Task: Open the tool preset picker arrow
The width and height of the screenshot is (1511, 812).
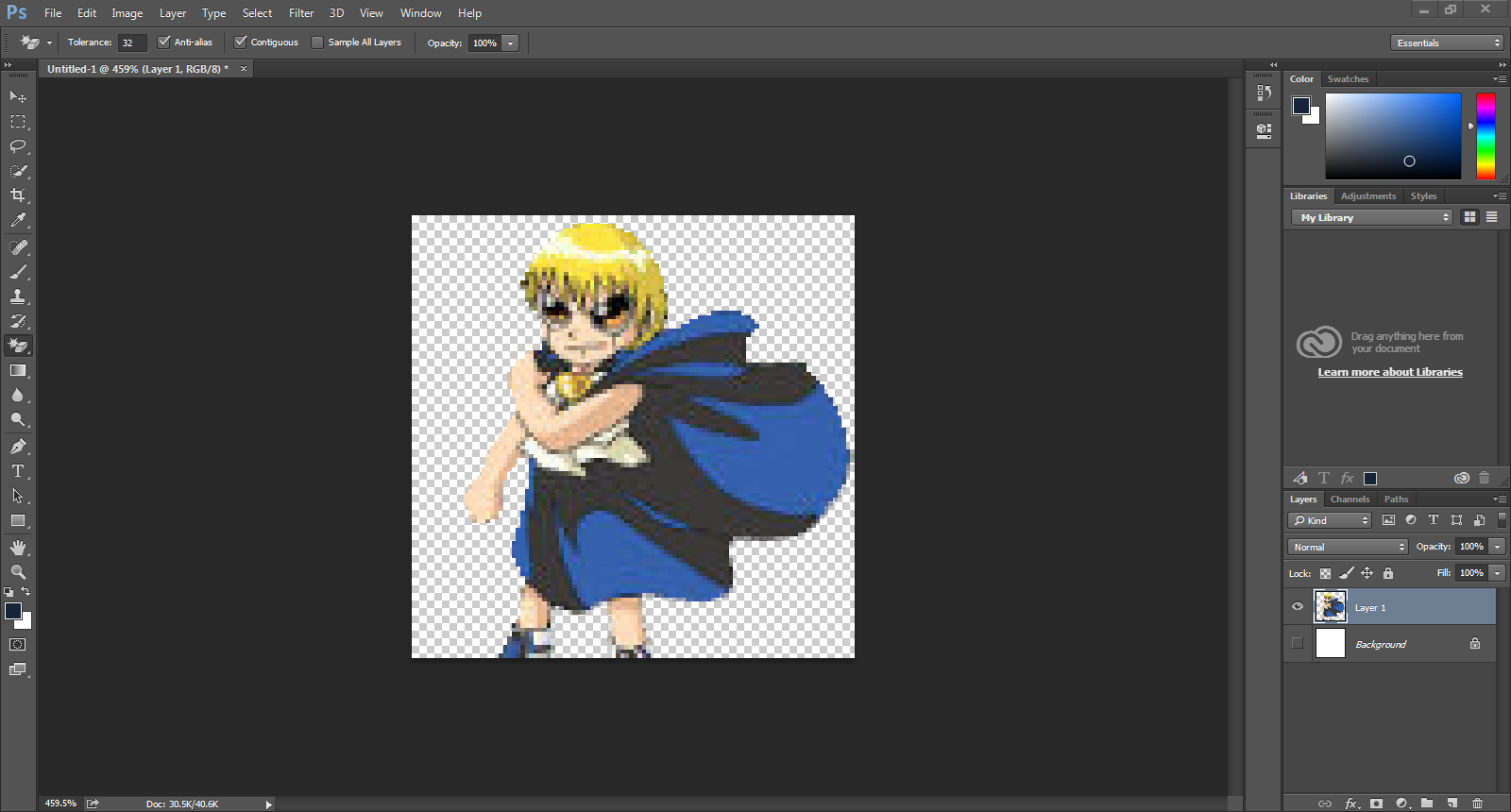Action: tap(49, 42)
